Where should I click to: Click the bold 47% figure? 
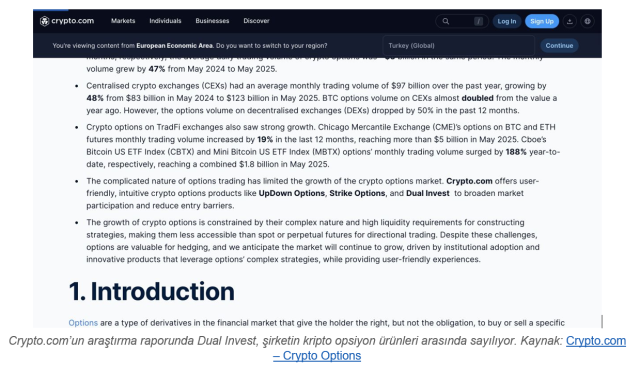click(157, 69)
